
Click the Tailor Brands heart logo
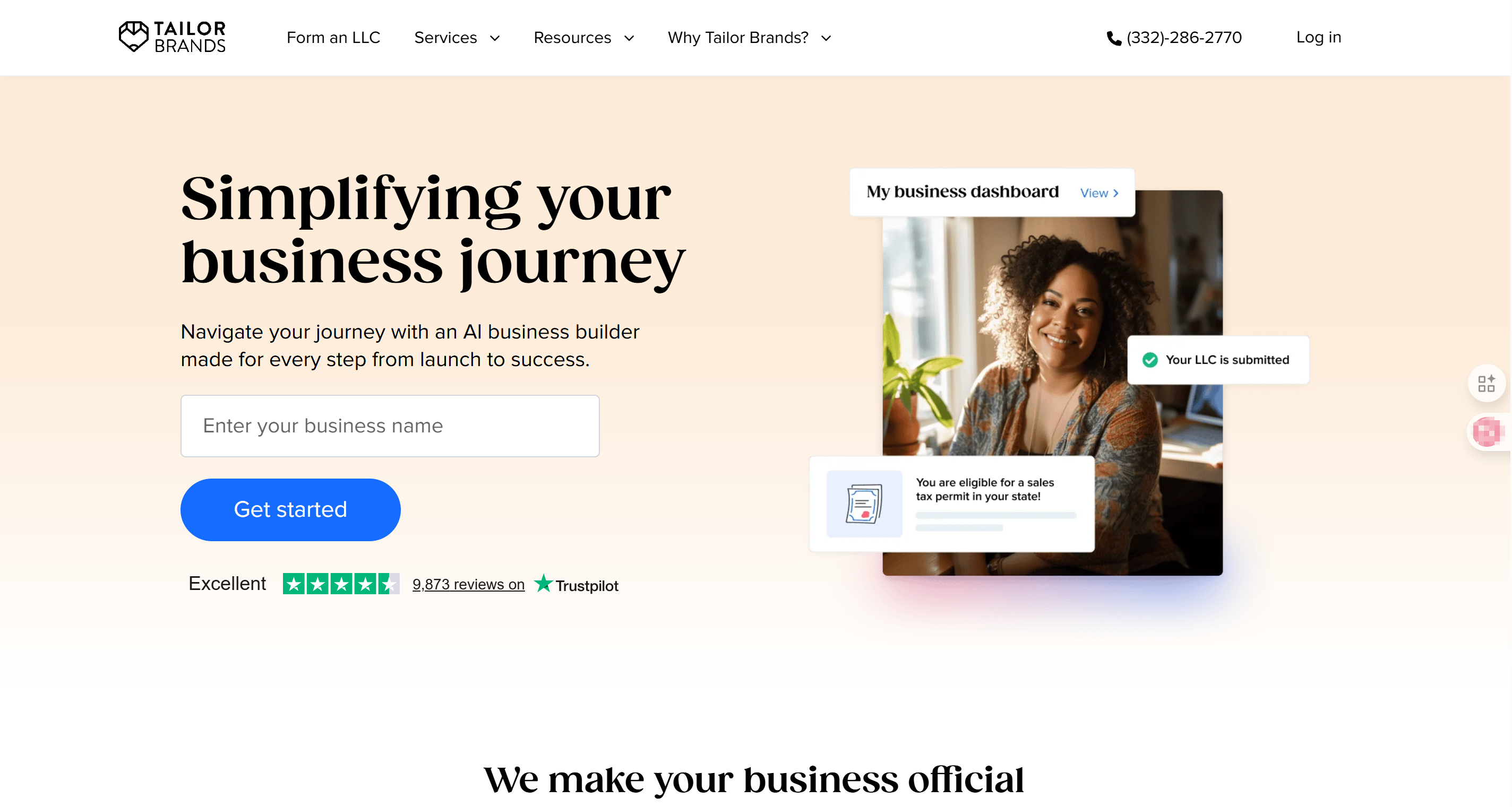pos(133,37)
